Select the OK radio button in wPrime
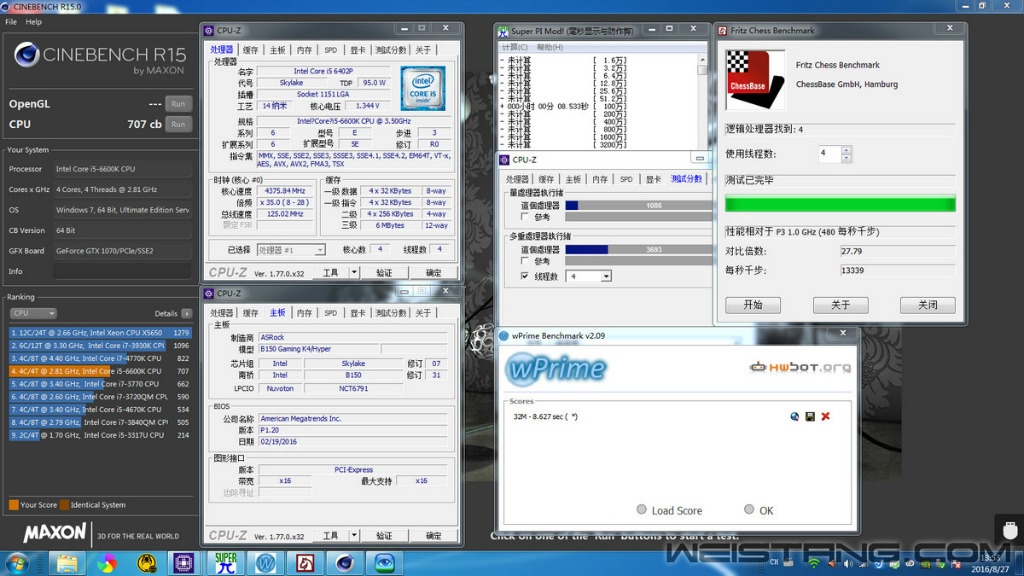 [x=749, y=509]
